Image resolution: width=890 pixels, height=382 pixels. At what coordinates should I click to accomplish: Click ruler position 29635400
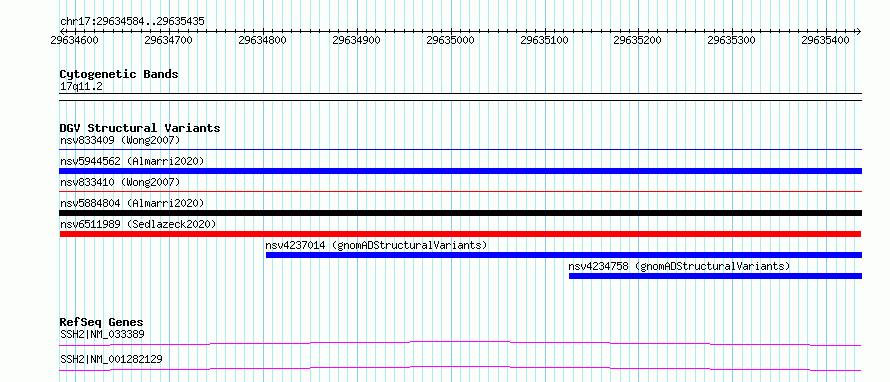coord(826,40)
